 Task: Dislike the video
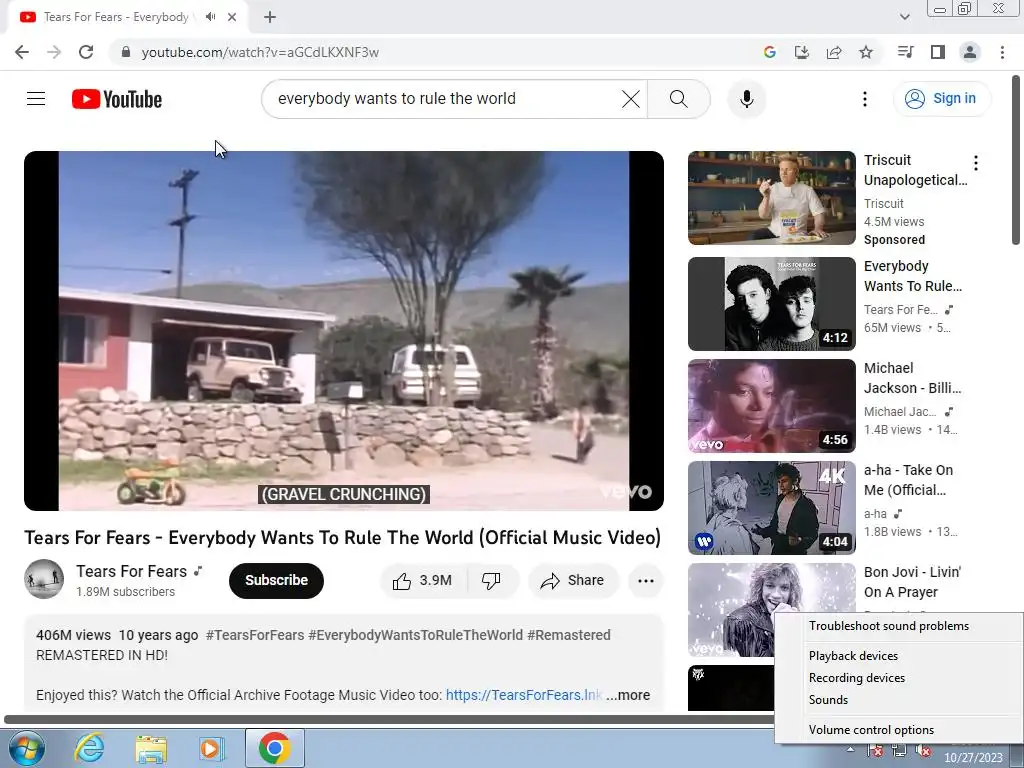491,581
